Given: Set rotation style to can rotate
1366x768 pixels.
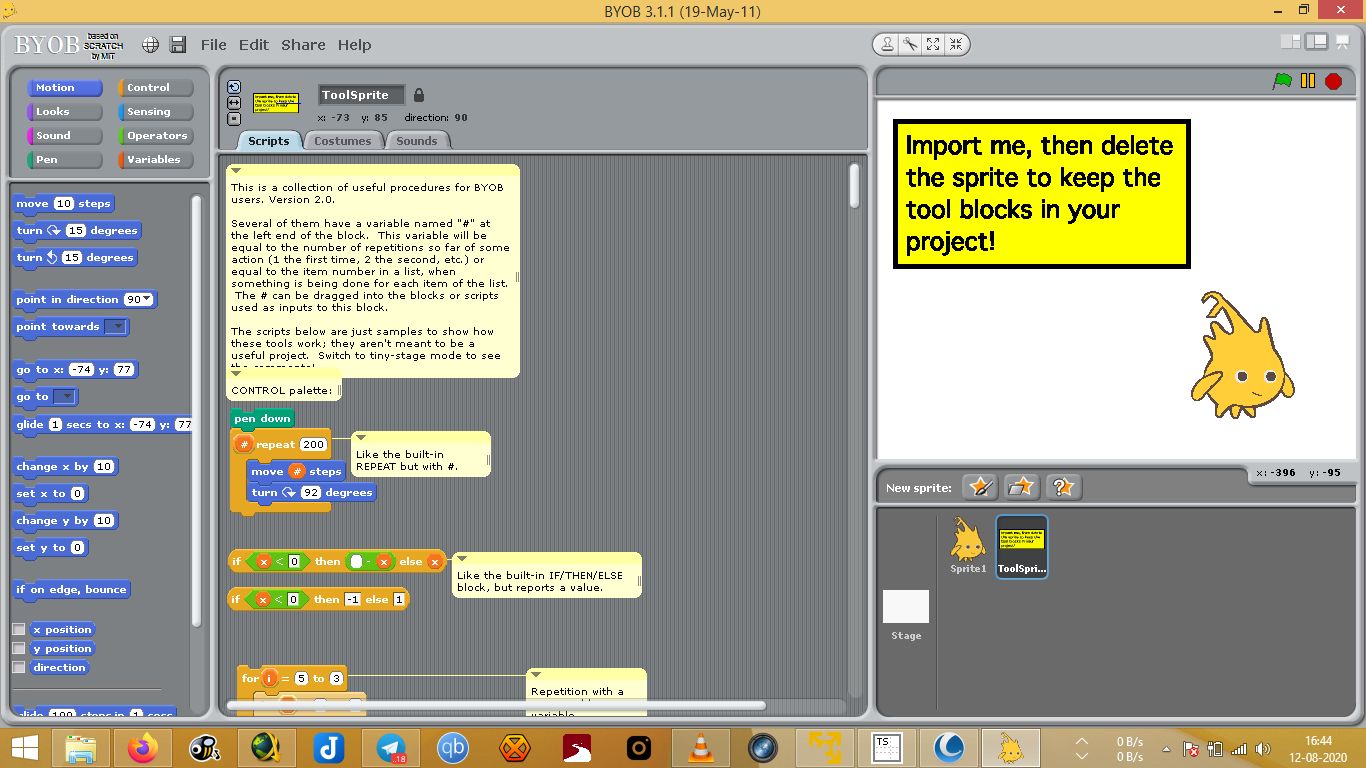Looking at the screenshot, I should coord(234,87).
